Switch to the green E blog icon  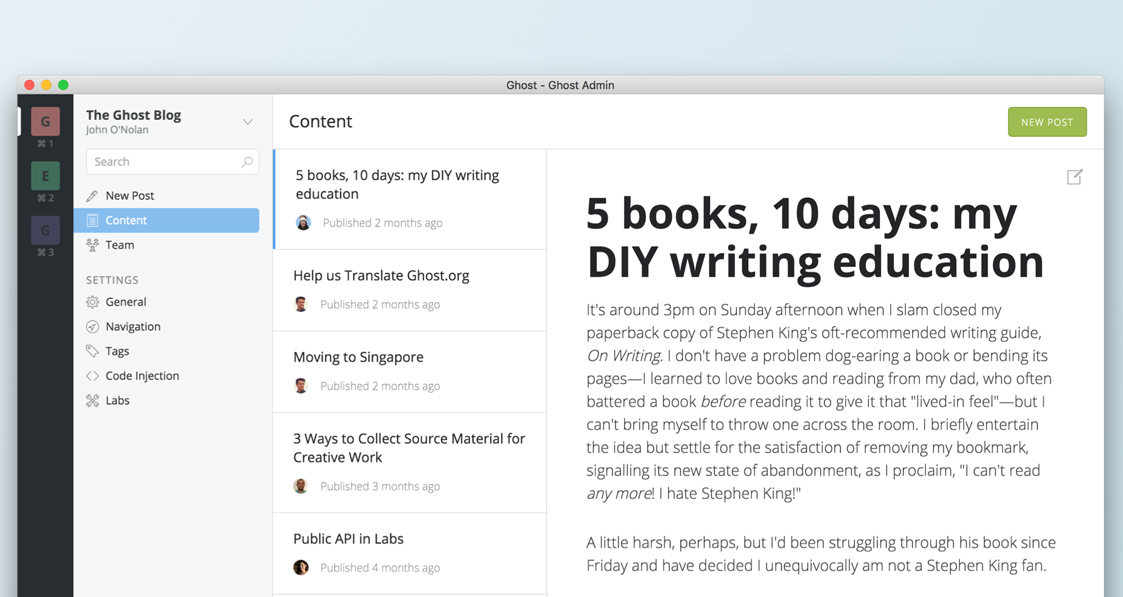[45, 176]
